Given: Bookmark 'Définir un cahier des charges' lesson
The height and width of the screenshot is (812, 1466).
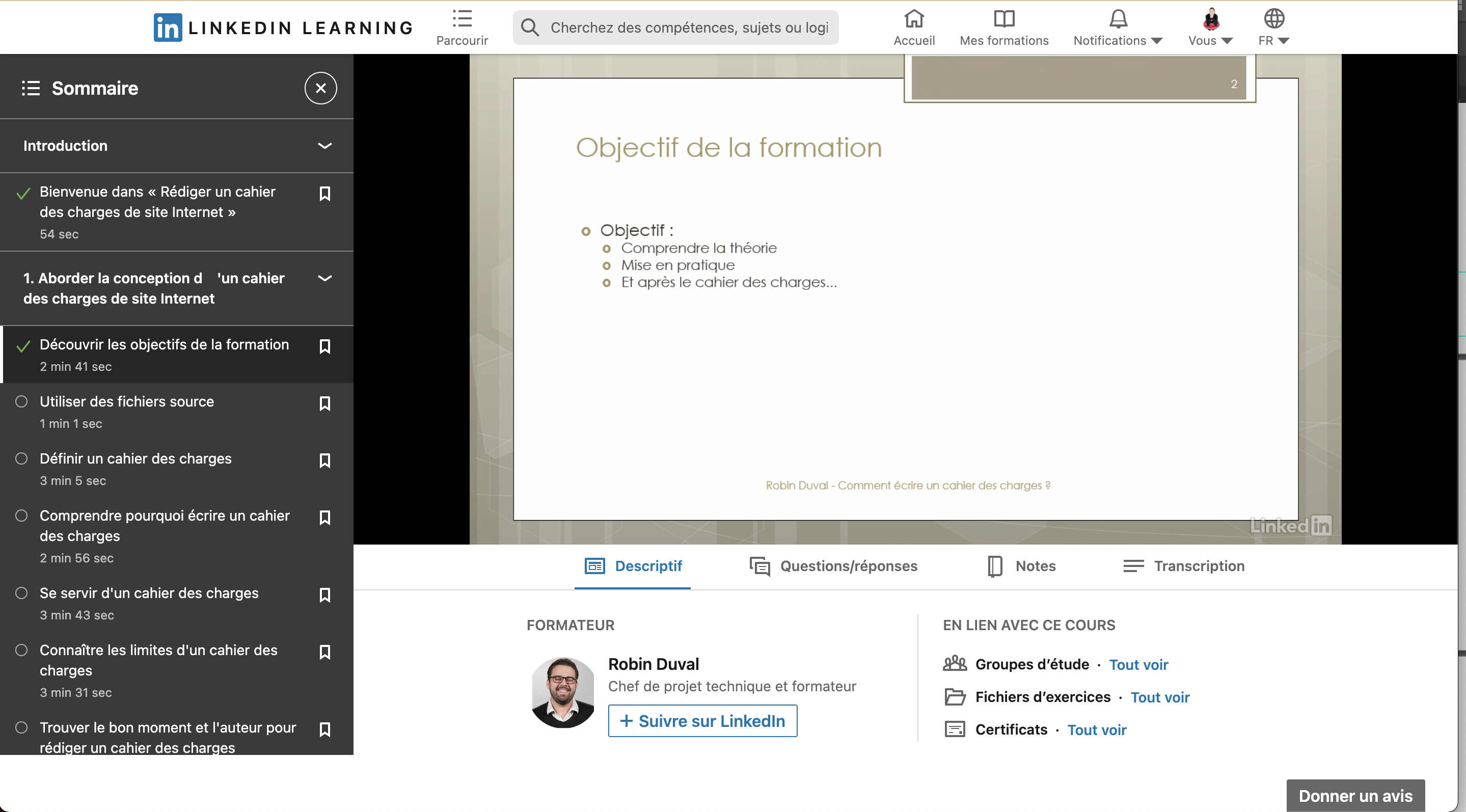Looking at the screenshot, I should tap(324, 461).
